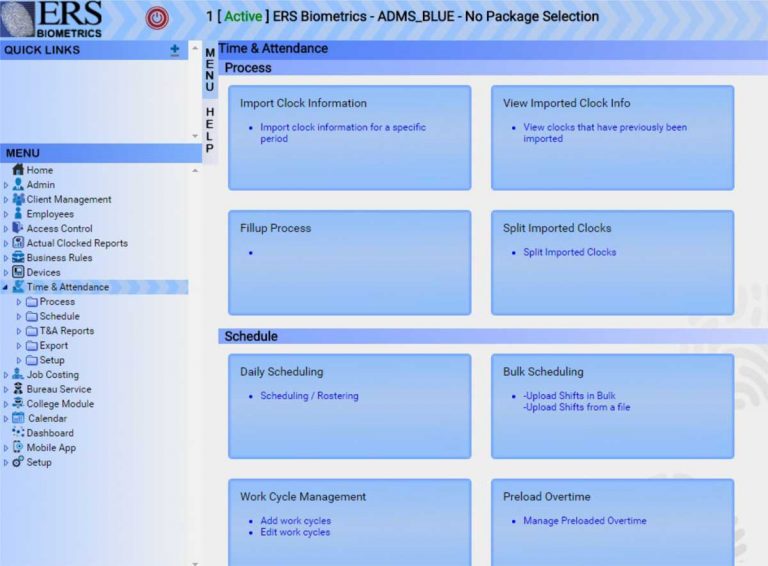Screen dimensions: 768x566
Task: Expand the Schedule subfolder arrow
Action: pyautogui.click(x=19, y=317)
